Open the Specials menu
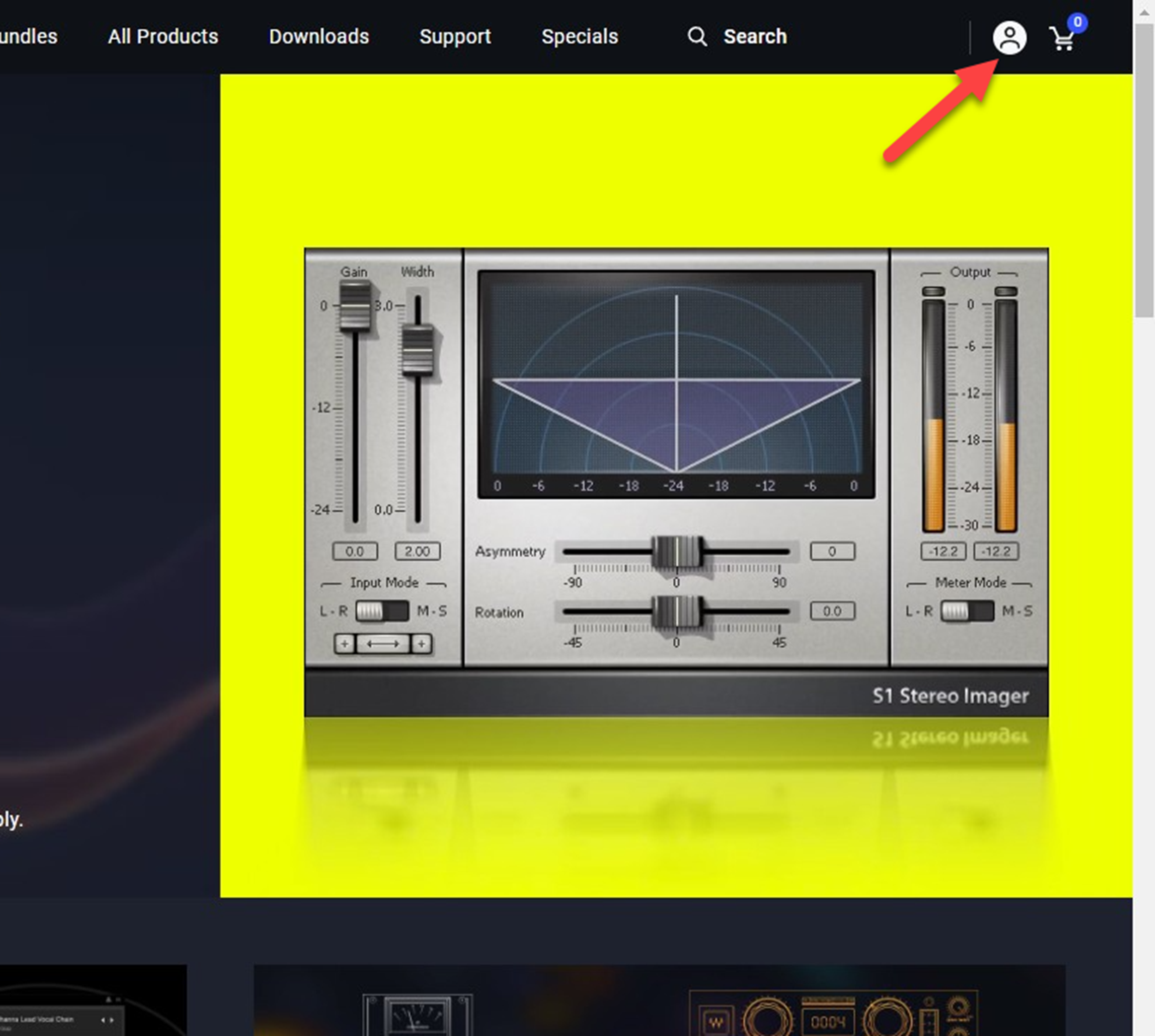This screenshot has height=1036, width=1155. pos(579,37)
